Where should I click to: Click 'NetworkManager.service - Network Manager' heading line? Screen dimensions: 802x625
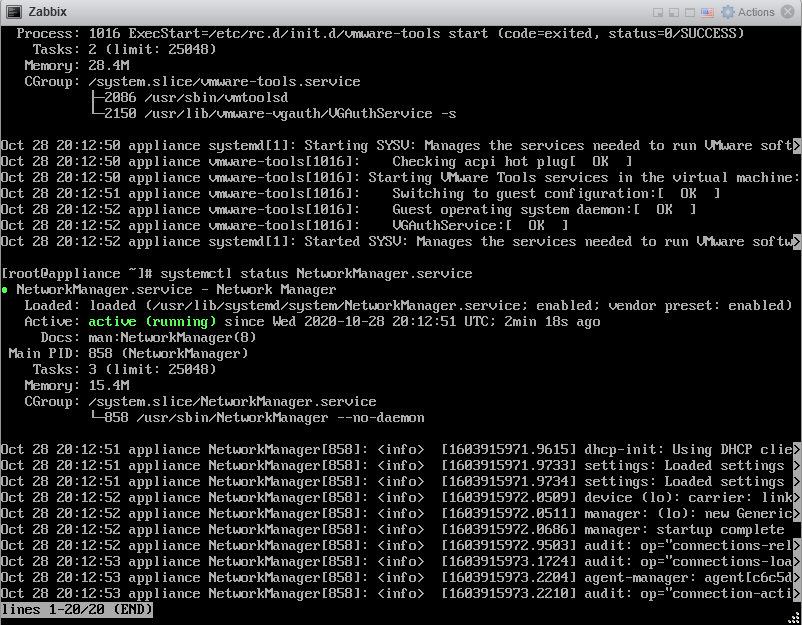pyautogui.click(x=176, y=289)
